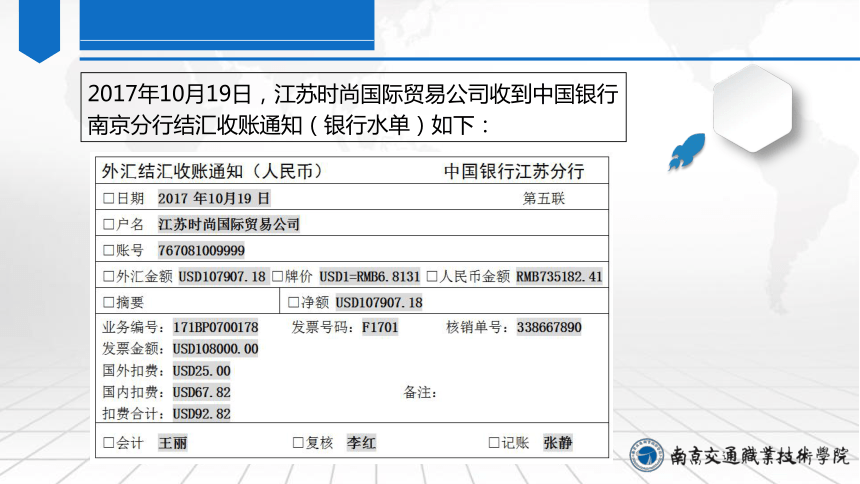The image size is (860, 484).
Task: Tick the checkbox beside 户名
Action: tap(109, 224)
